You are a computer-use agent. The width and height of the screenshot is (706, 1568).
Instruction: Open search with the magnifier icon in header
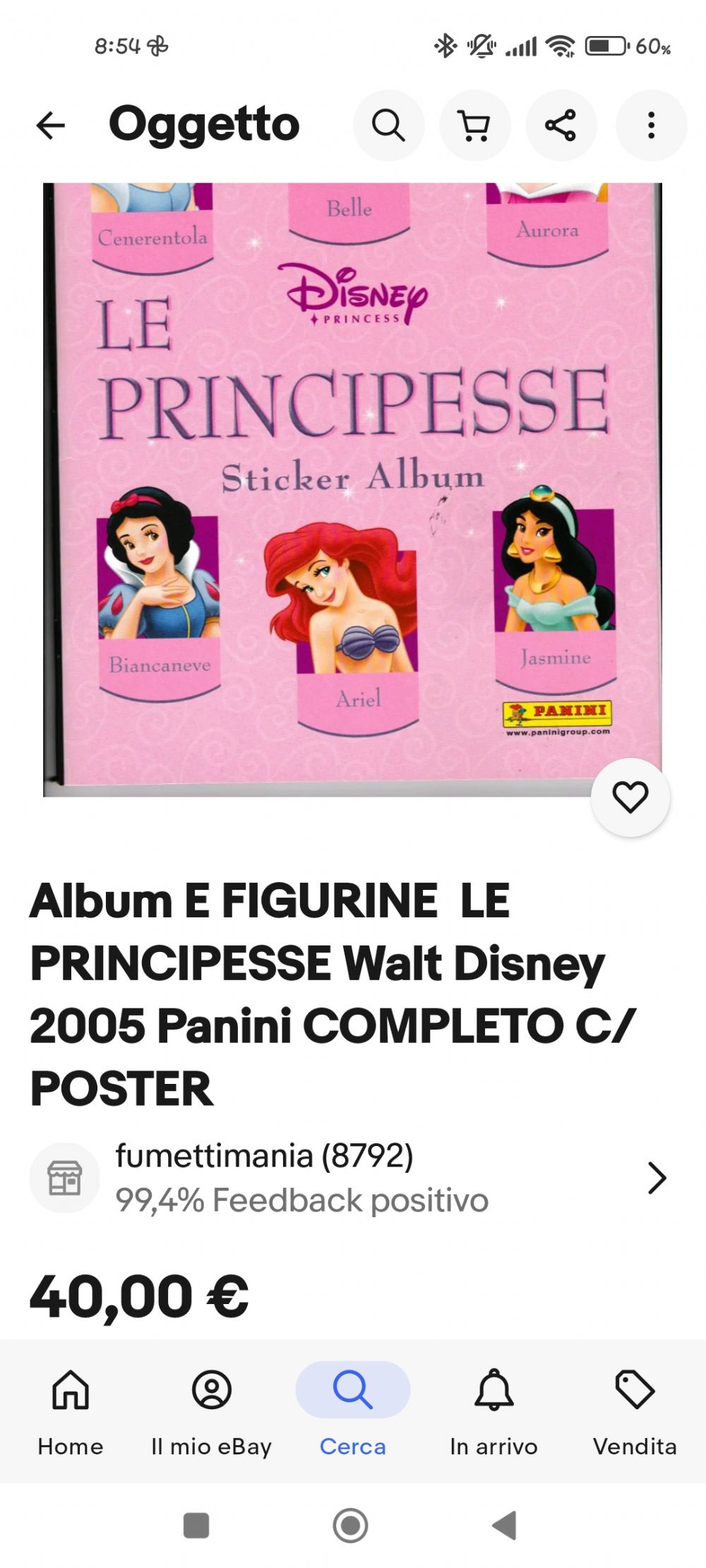coord(388,126)
